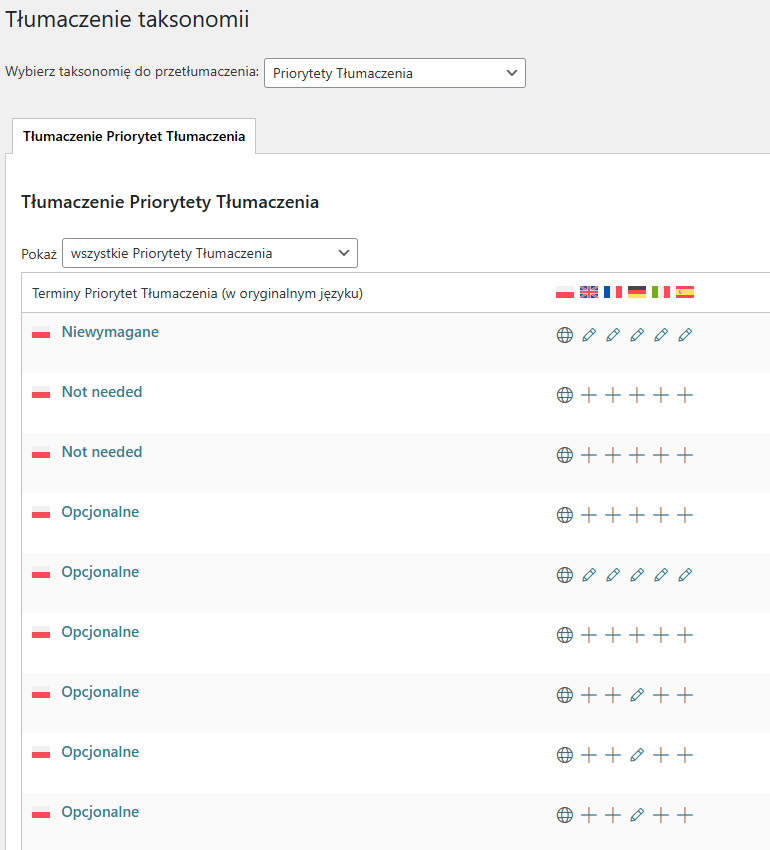Expand the "wszystkie Priorytety Tłumaczenia" filter dropdown
The image size is (770, 850).
point(209,253)
